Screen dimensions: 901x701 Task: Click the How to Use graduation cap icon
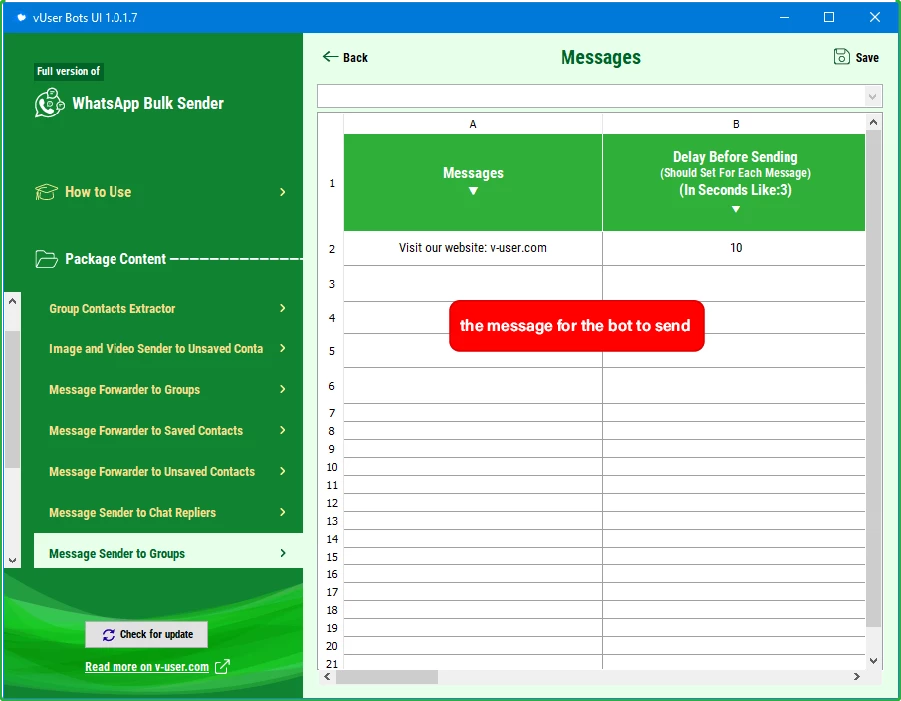tap(46, 192)
